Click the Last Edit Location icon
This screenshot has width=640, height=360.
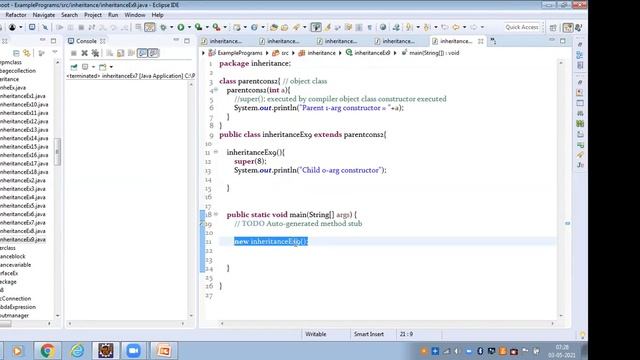click(444, 27)
